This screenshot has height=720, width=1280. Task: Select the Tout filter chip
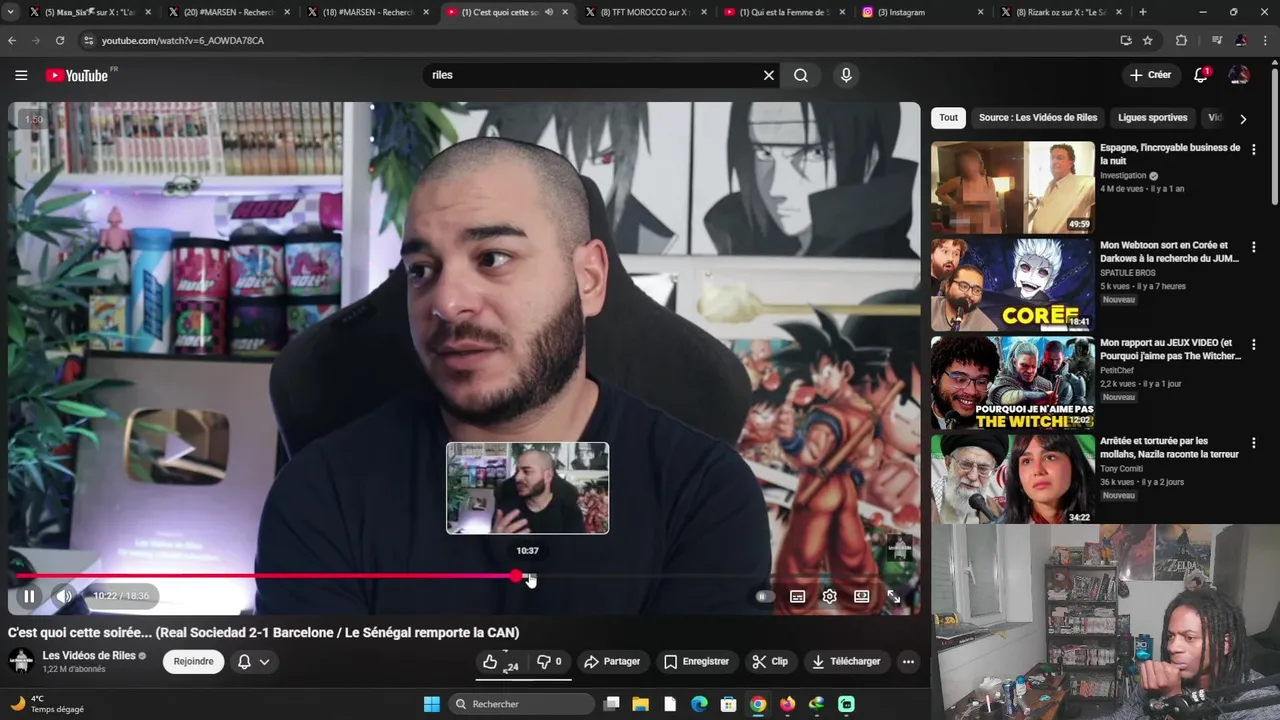(948, 117)
